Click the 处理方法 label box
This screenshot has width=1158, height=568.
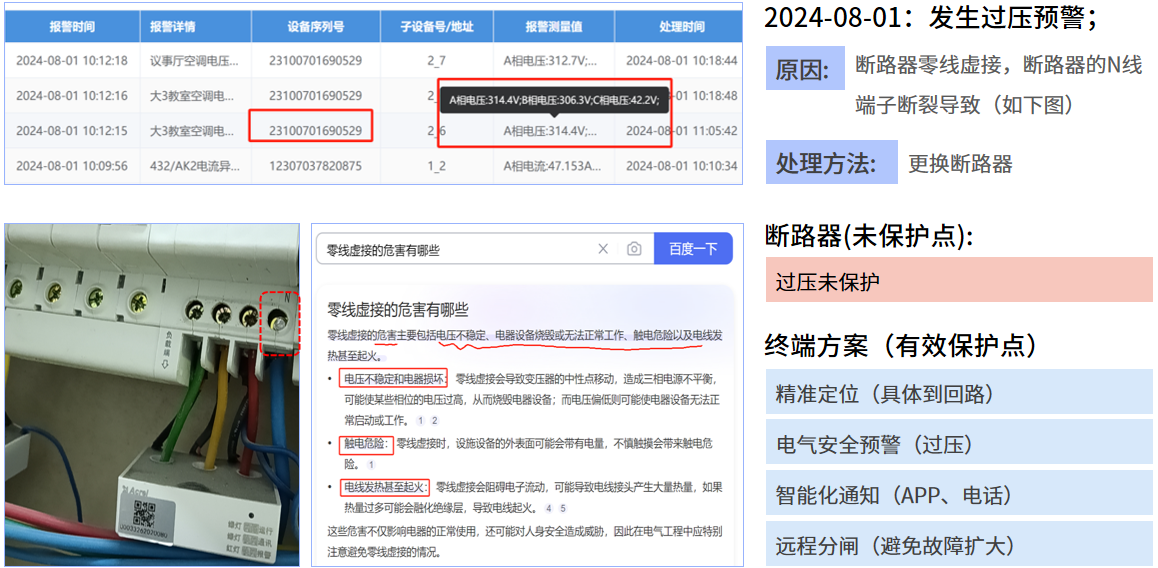coord(832,162)
